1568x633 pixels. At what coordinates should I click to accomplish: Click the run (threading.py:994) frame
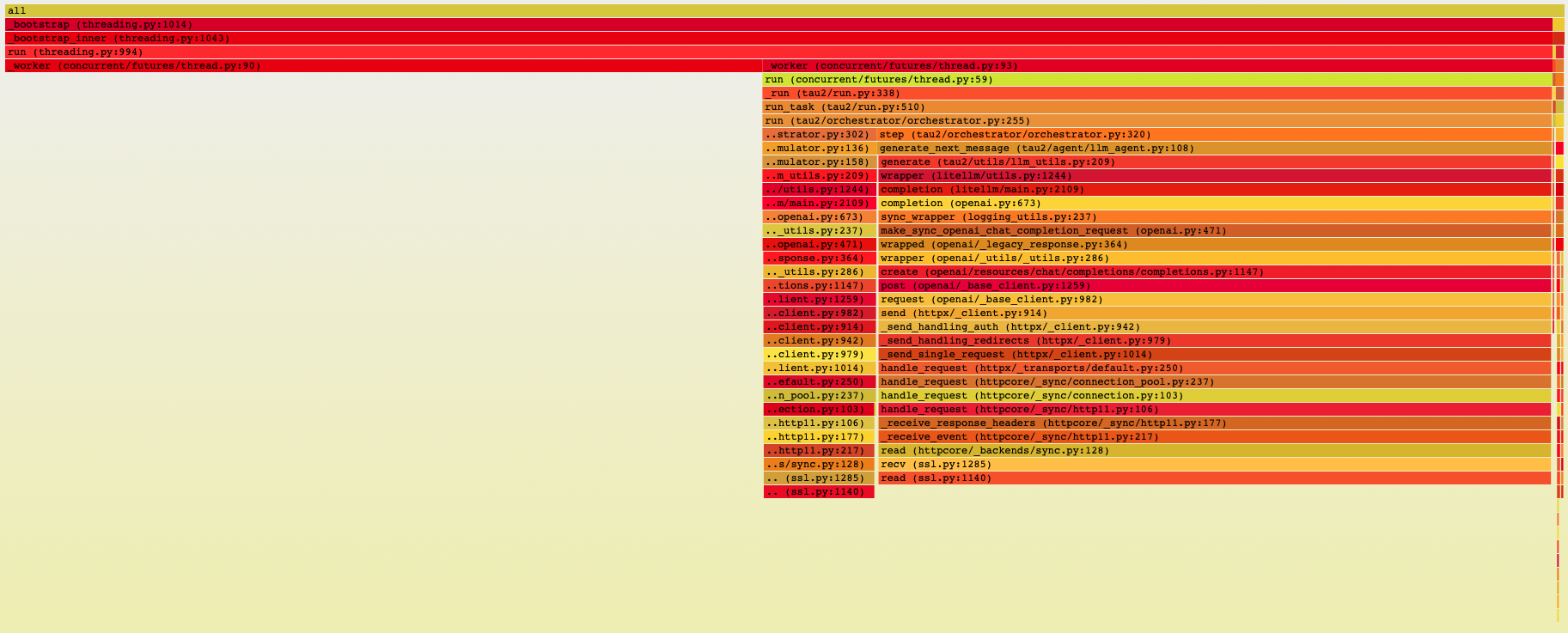[773, 52]
